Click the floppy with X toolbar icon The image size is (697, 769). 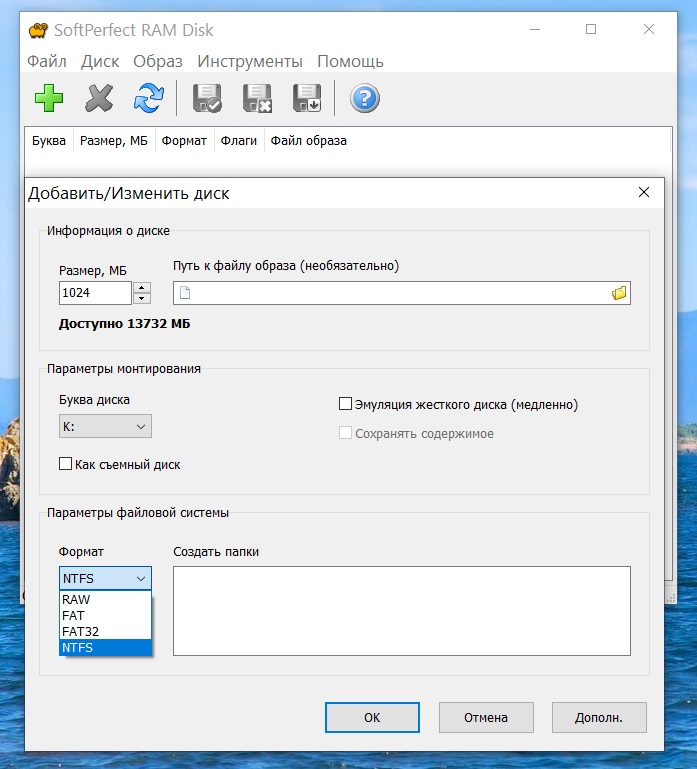(x=257, y=98)
